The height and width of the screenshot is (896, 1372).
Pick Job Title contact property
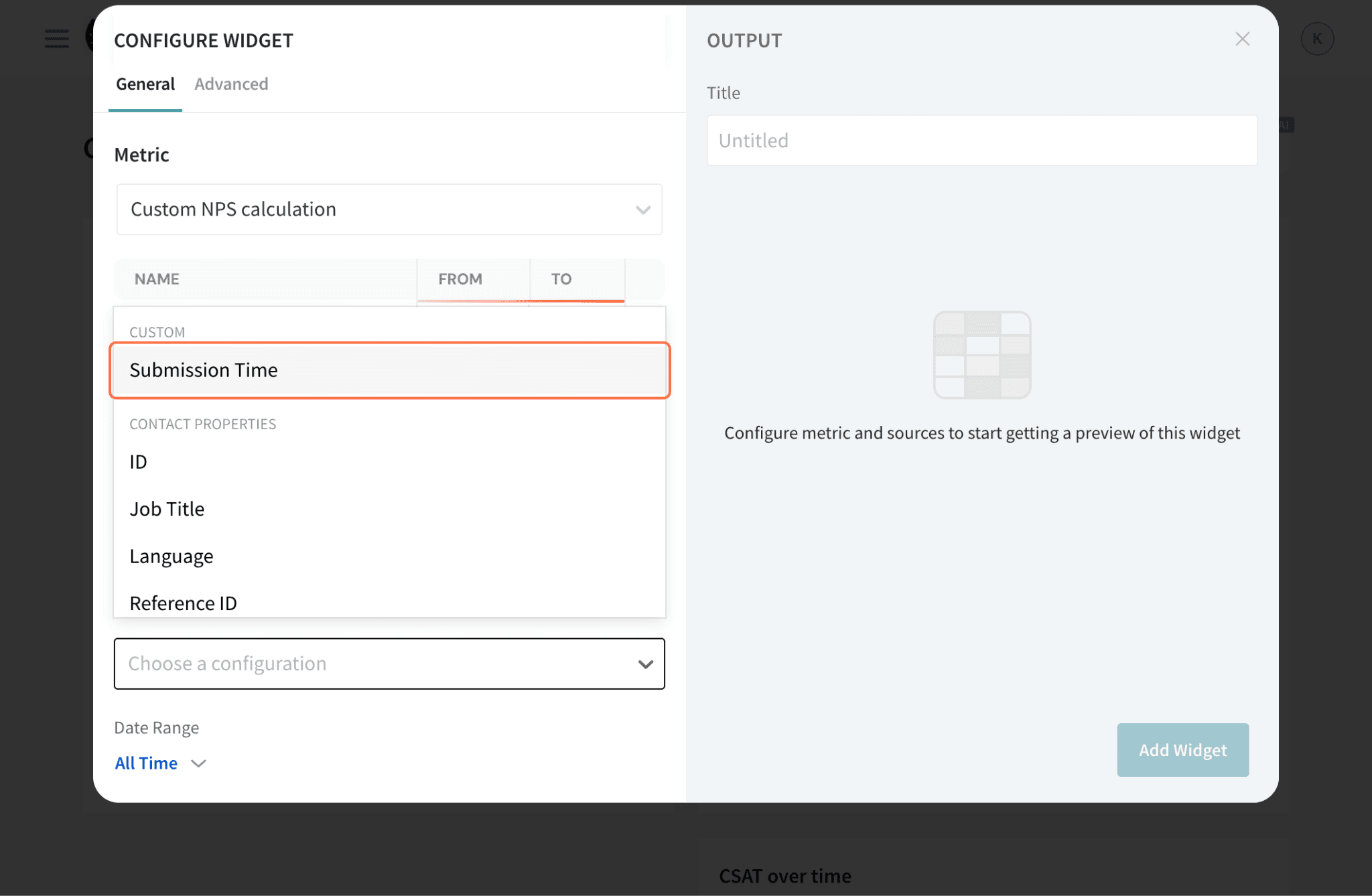pyautogui.click(x=167, y=509)
